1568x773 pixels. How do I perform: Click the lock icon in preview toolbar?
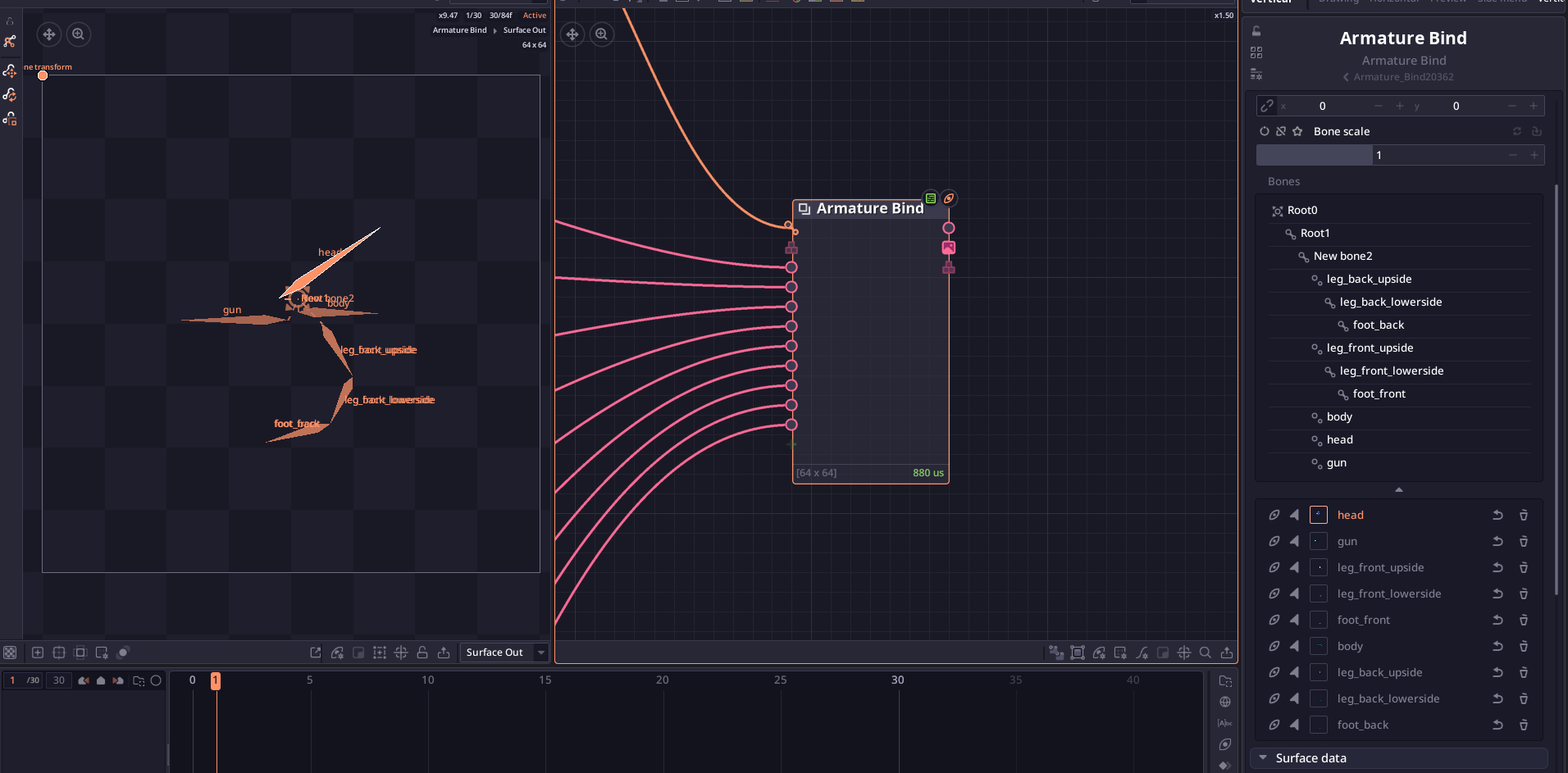tap(422, 653)
